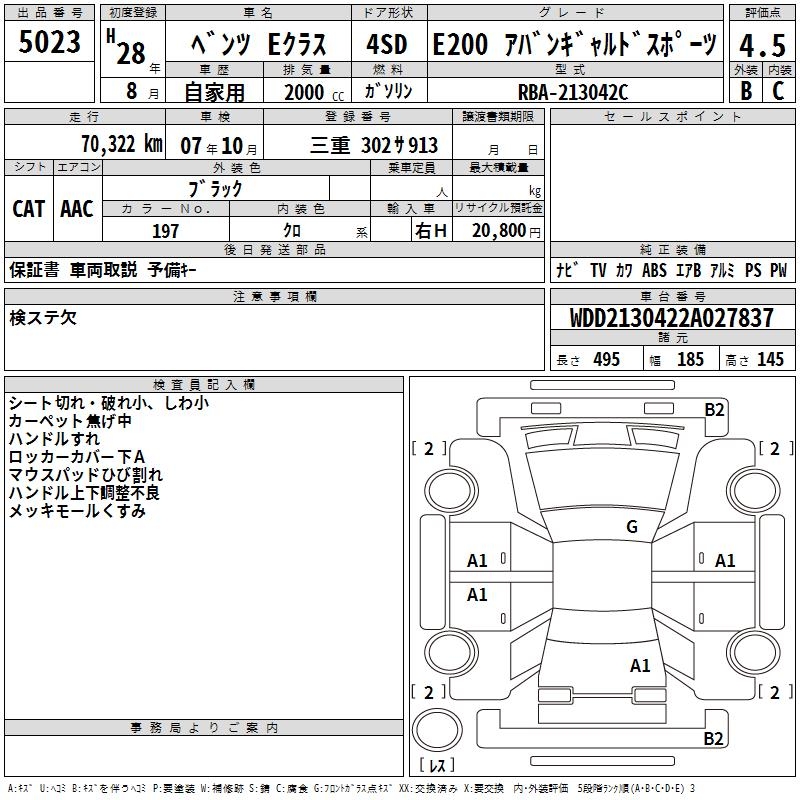Viewport: 800px width, 800px height.
Task: Click the shift type CAT
Action: coord(29,209)
